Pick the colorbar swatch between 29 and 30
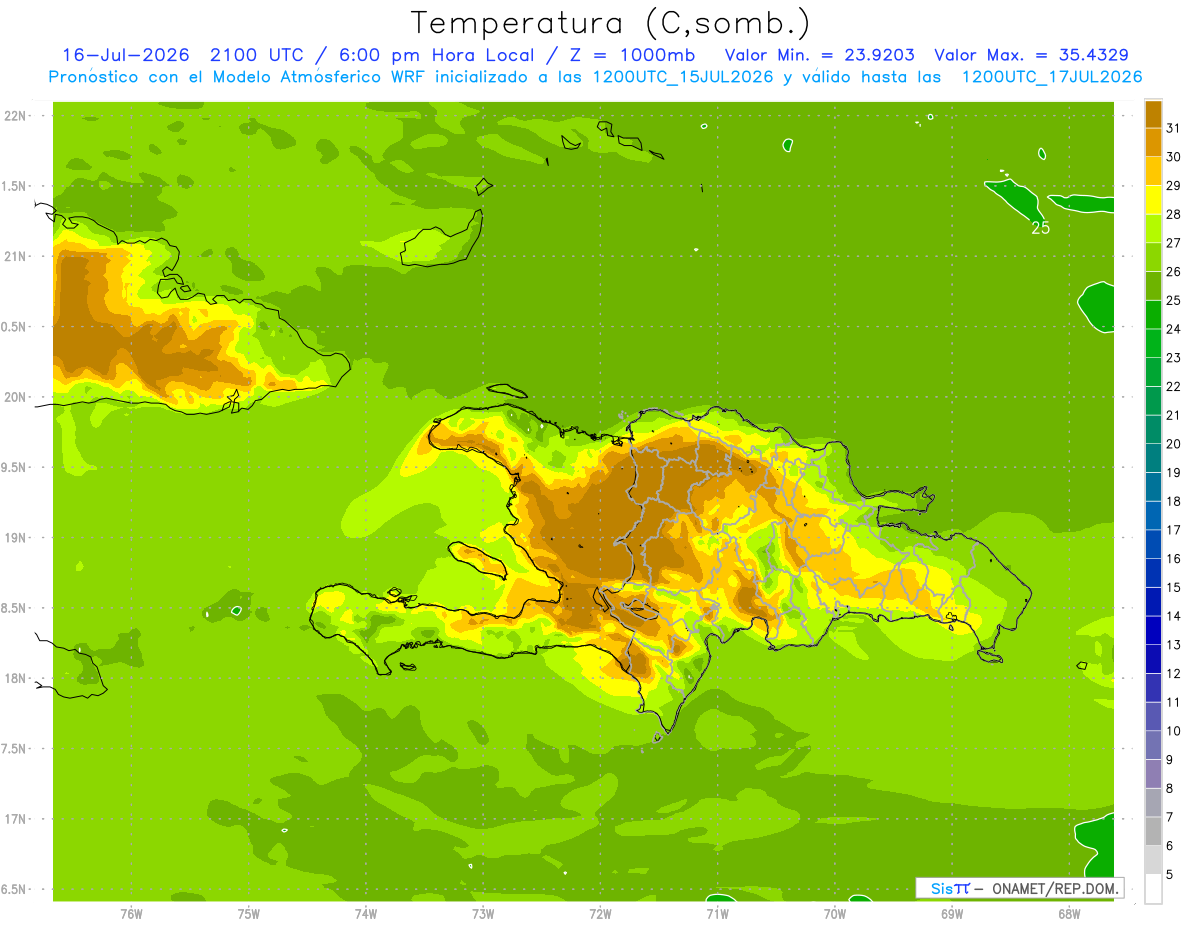Screen dimensions: 1200x927 pyautogui.click(x=1153, y=171)
